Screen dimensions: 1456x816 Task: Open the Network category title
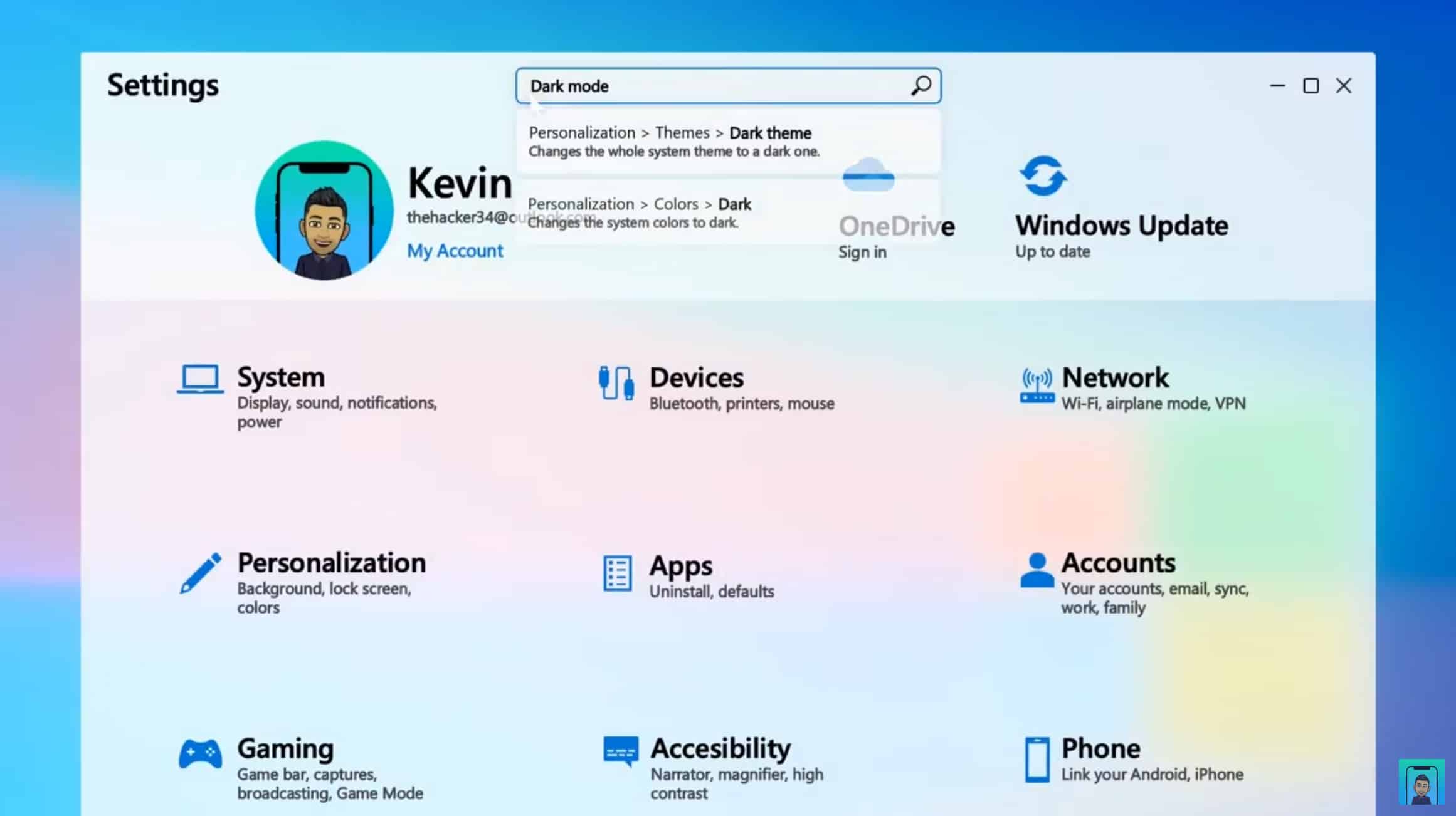[1115, 378]
